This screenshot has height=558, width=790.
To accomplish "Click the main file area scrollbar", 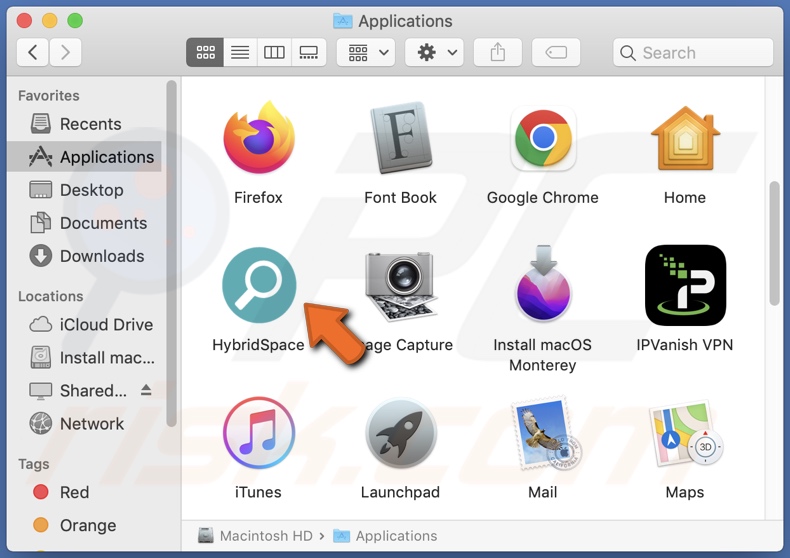I will (x=774, y=243).
